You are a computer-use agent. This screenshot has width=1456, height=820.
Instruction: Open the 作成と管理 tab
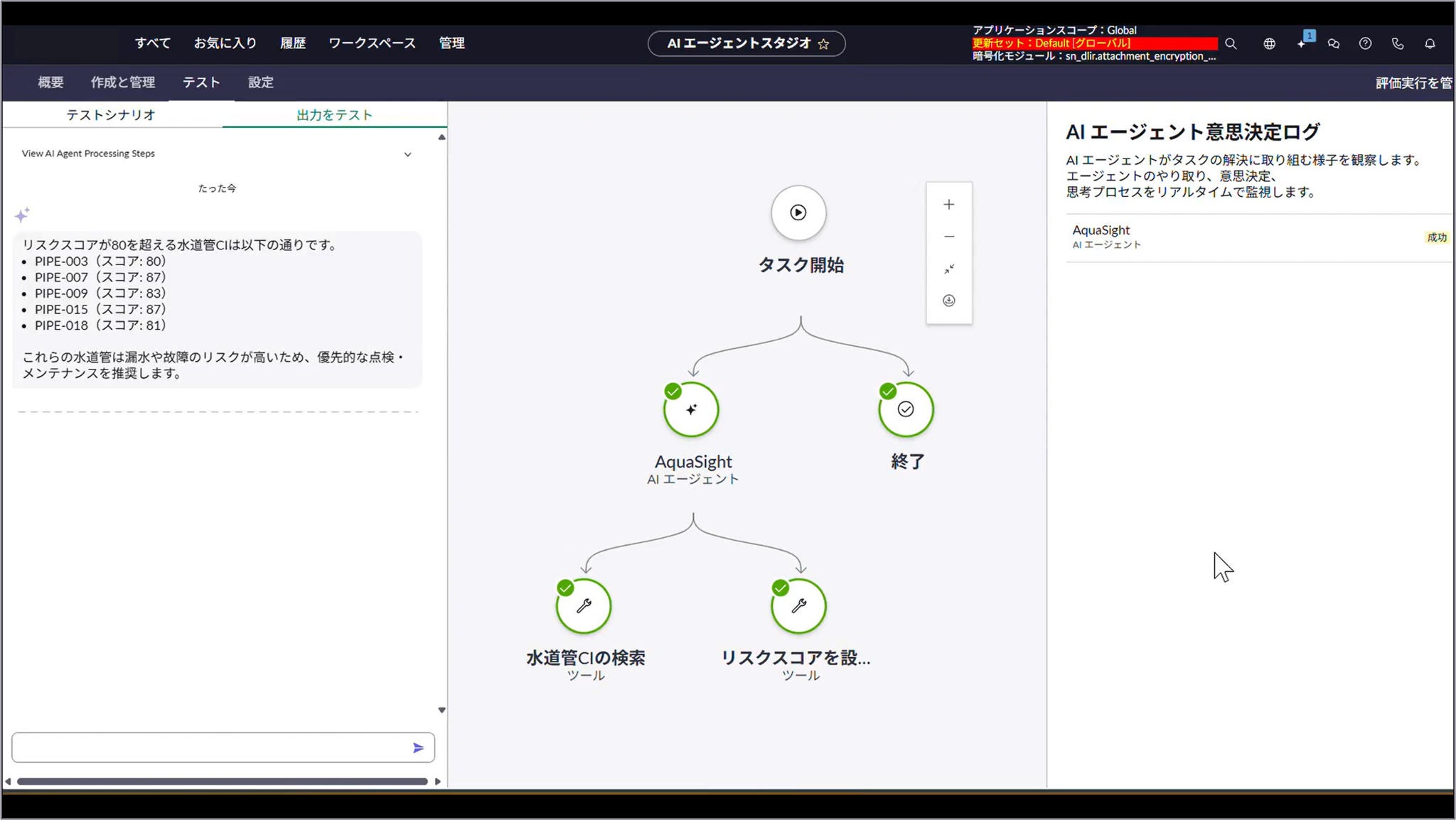[x=122, y=82]
